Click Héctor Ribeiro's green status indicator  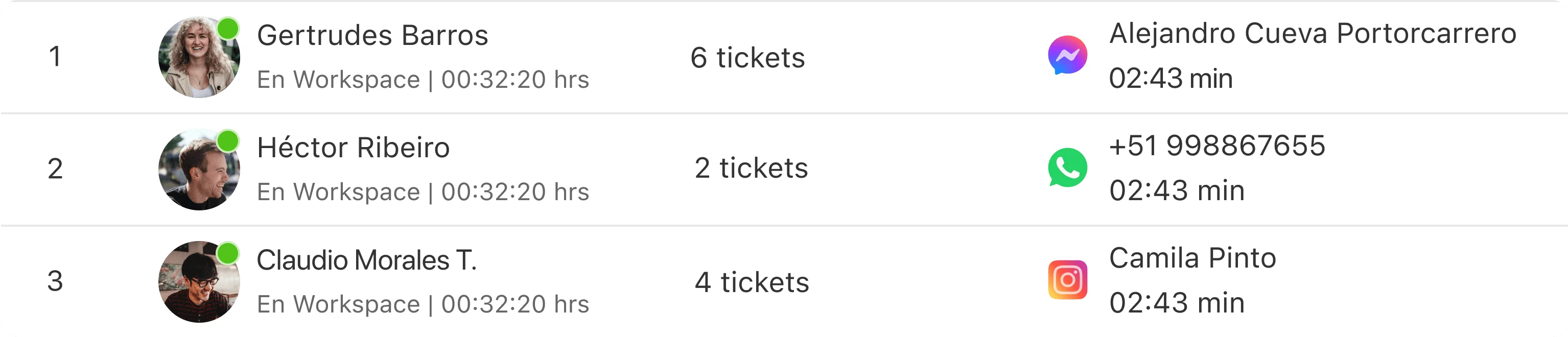[x=228, y=141]
